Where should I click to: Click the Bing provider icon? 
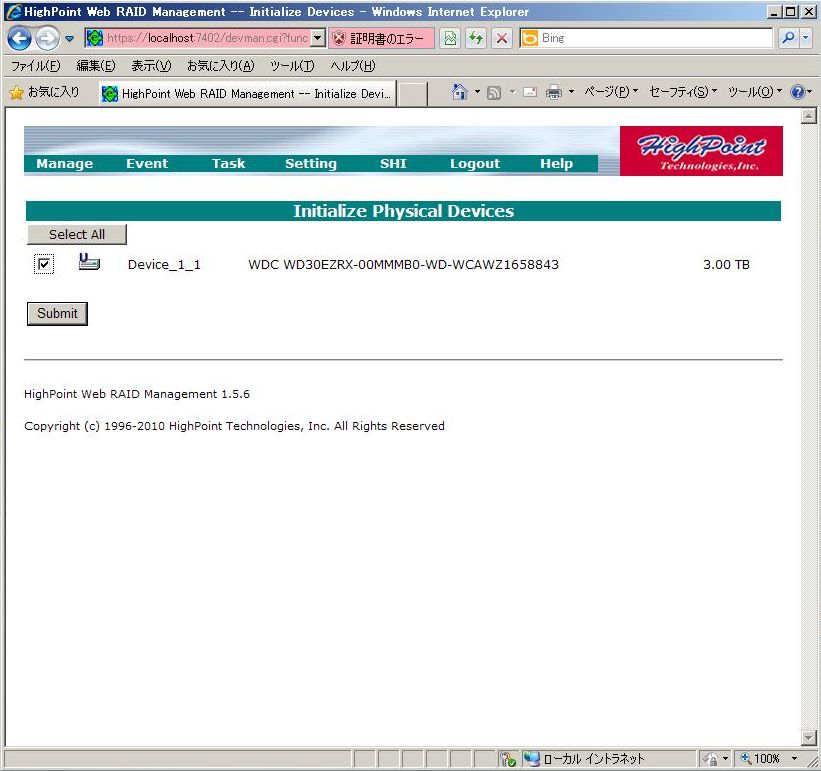tap(529, 38)
